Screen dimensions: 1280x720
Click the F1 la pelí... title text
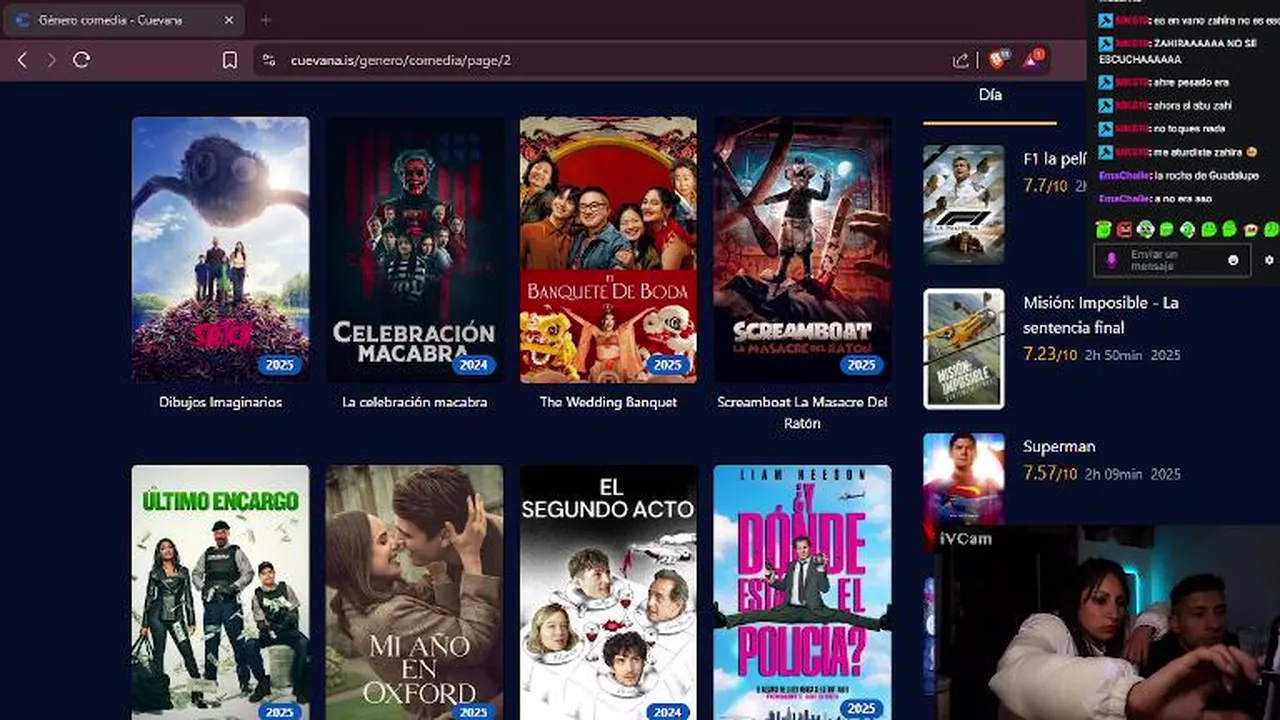pyautogui.click(x=1055, y=159)
